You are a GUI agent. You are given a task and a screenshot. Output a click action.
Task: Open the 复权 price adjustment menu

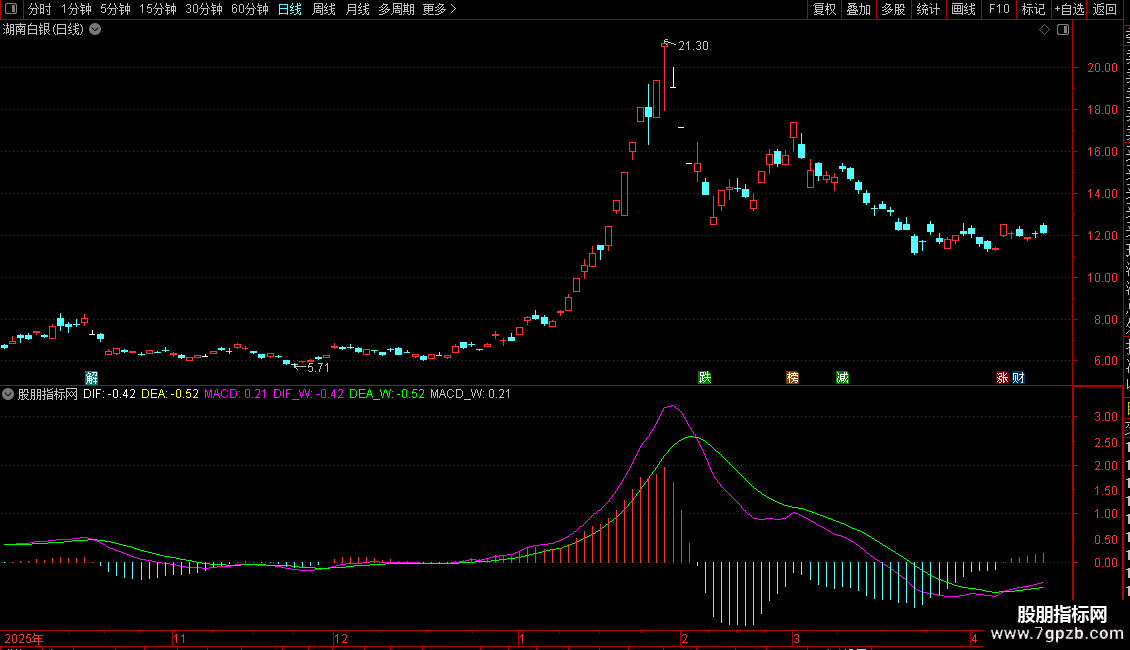tap(824, 9)
